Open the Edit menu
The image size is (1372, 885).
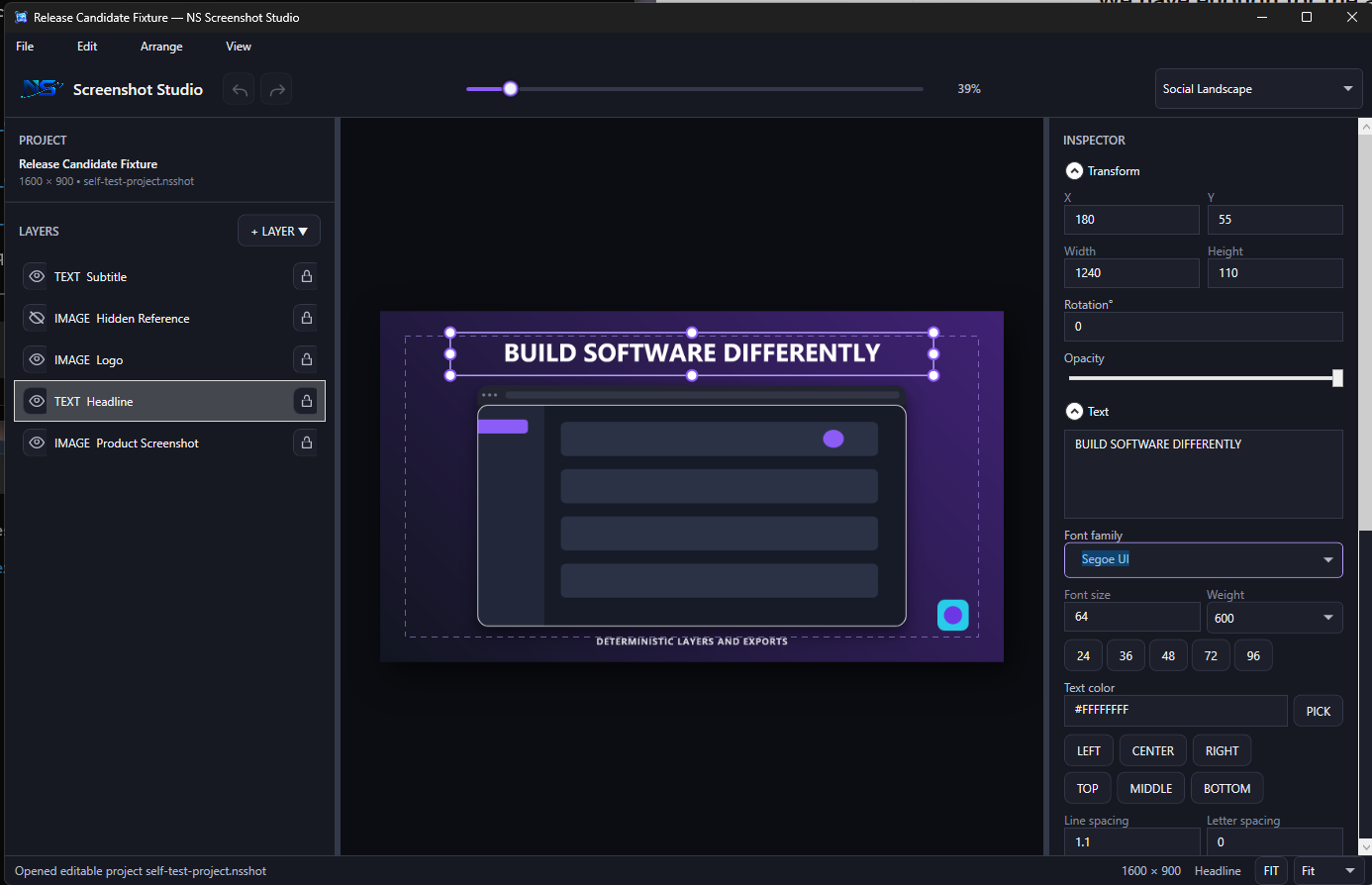point(87,47)
